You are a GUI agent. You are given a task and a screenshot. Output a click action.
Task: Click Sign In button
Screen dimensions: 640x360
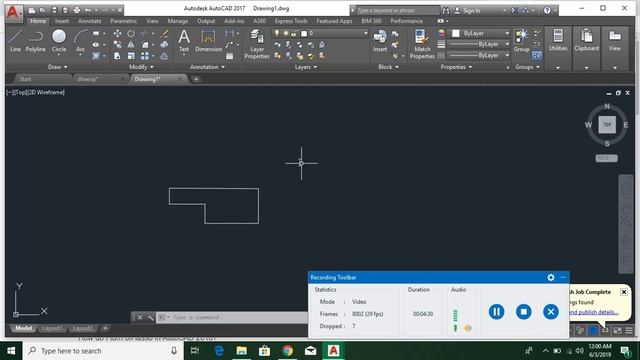pyautogui.click(x=468, y=11)
